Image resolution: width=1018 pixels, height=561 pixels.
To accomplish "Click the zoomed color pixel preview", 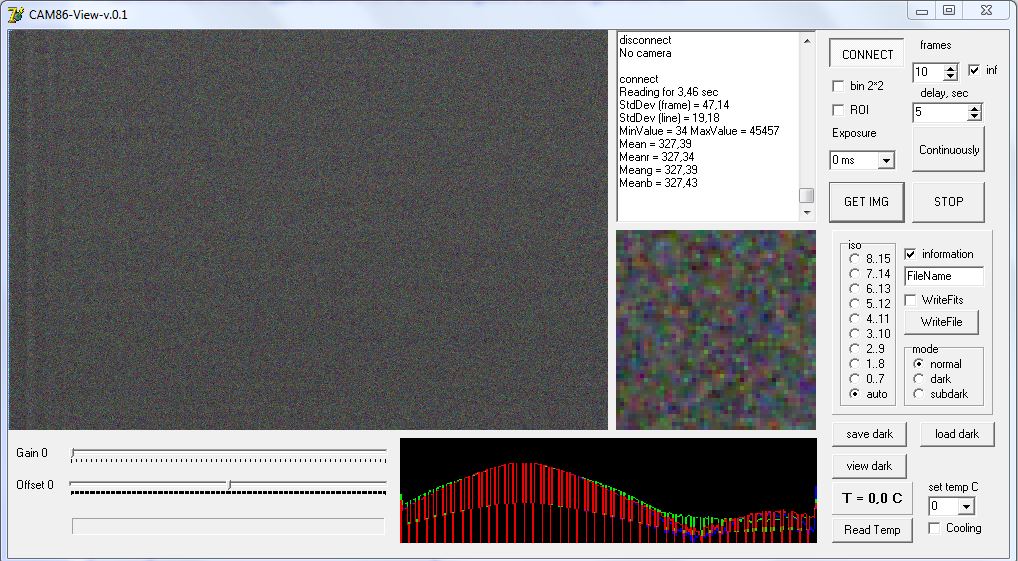I will [x=715, y=330].
